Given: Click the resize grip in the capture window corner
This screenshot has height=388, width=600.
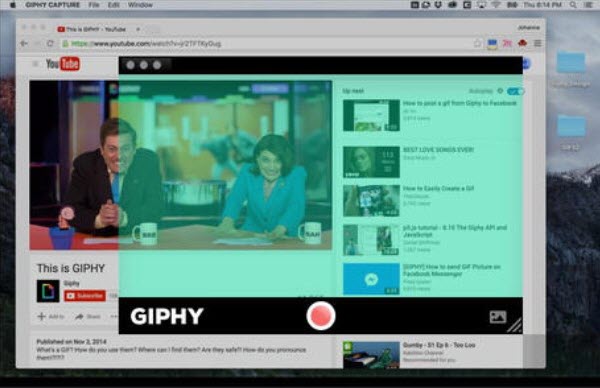Looking at the screenshot, I should pos(515,326).
